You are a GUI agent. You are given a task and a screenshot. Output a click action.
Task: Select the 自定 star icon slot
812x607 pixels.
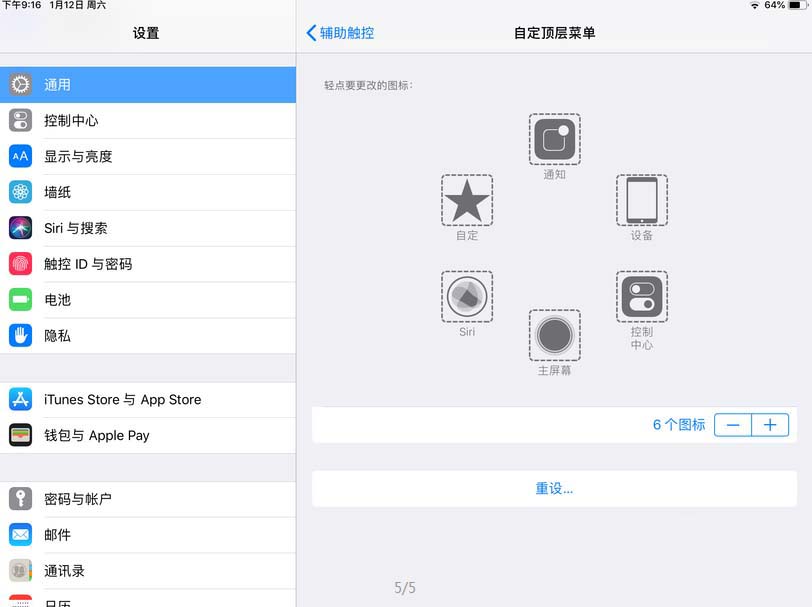[467, 200]
